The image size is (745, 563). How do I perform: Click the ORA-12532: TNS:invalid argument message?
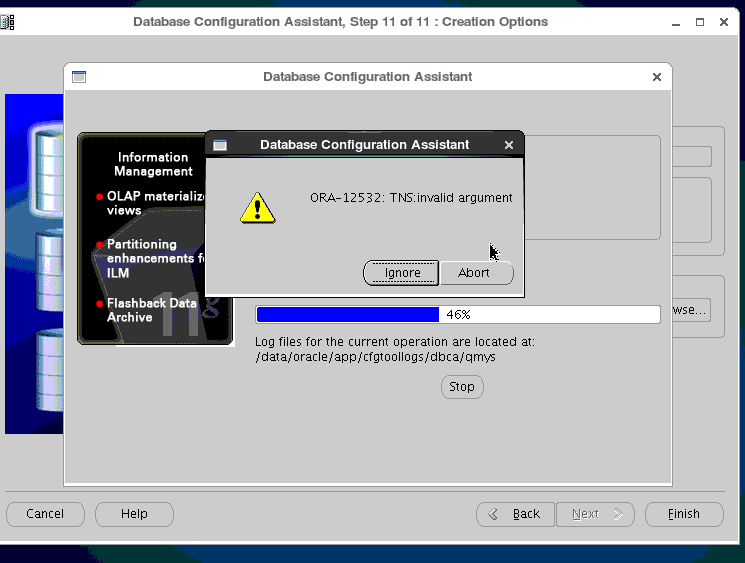(x=411, y=198)
